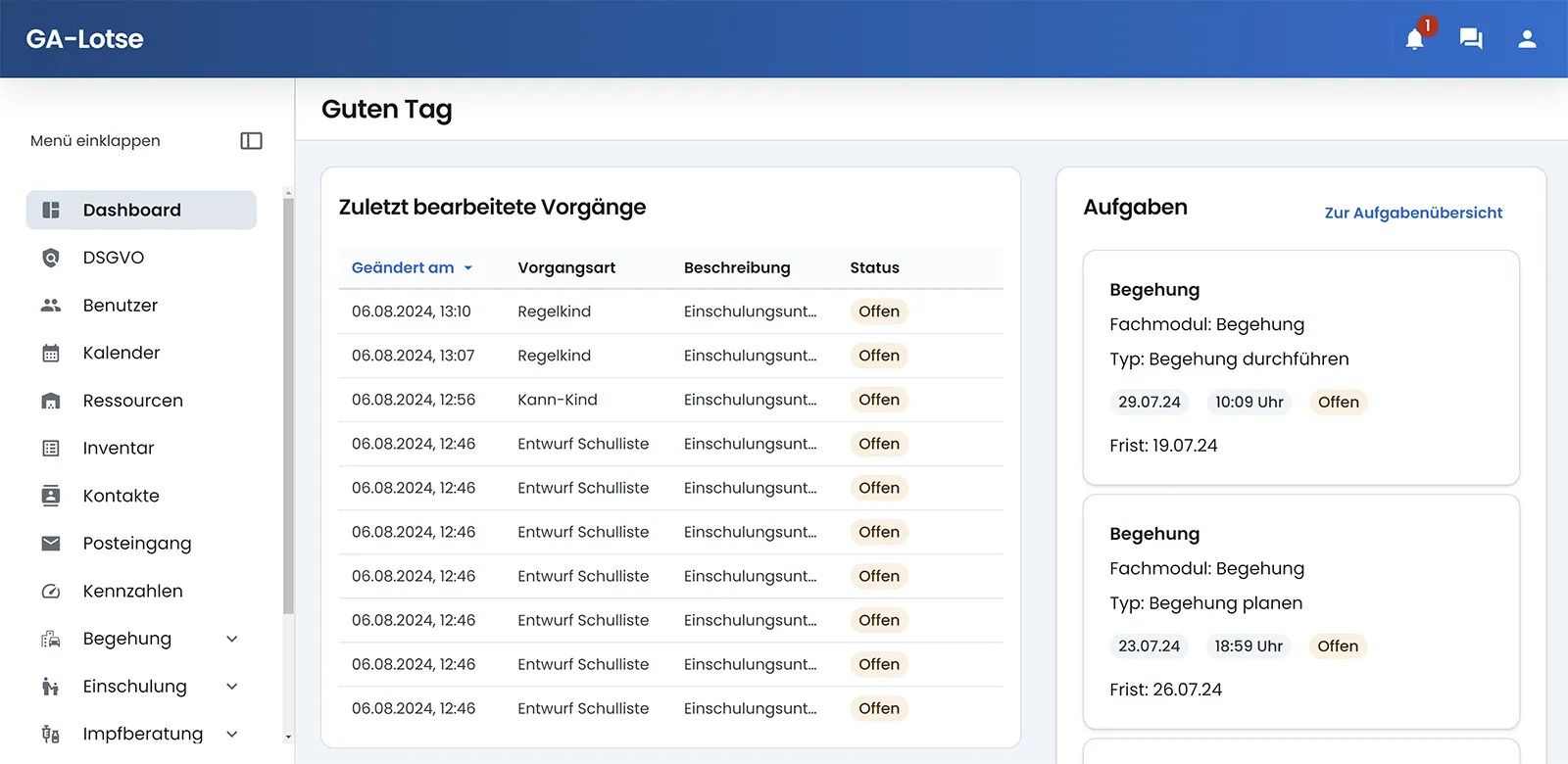Image resolution: width=1568 pixels, height=764 pixels.
Task: Click the 10:09 Uhr time chip
Action: [x=1249, y=403]
